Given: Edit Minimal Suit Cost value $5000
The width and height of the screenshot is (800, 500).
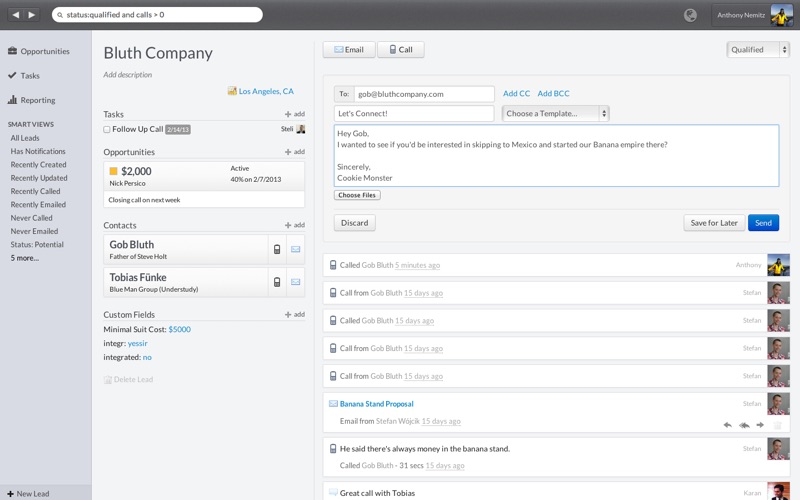Looking at the screenshot, I should [x=180, y=330].
